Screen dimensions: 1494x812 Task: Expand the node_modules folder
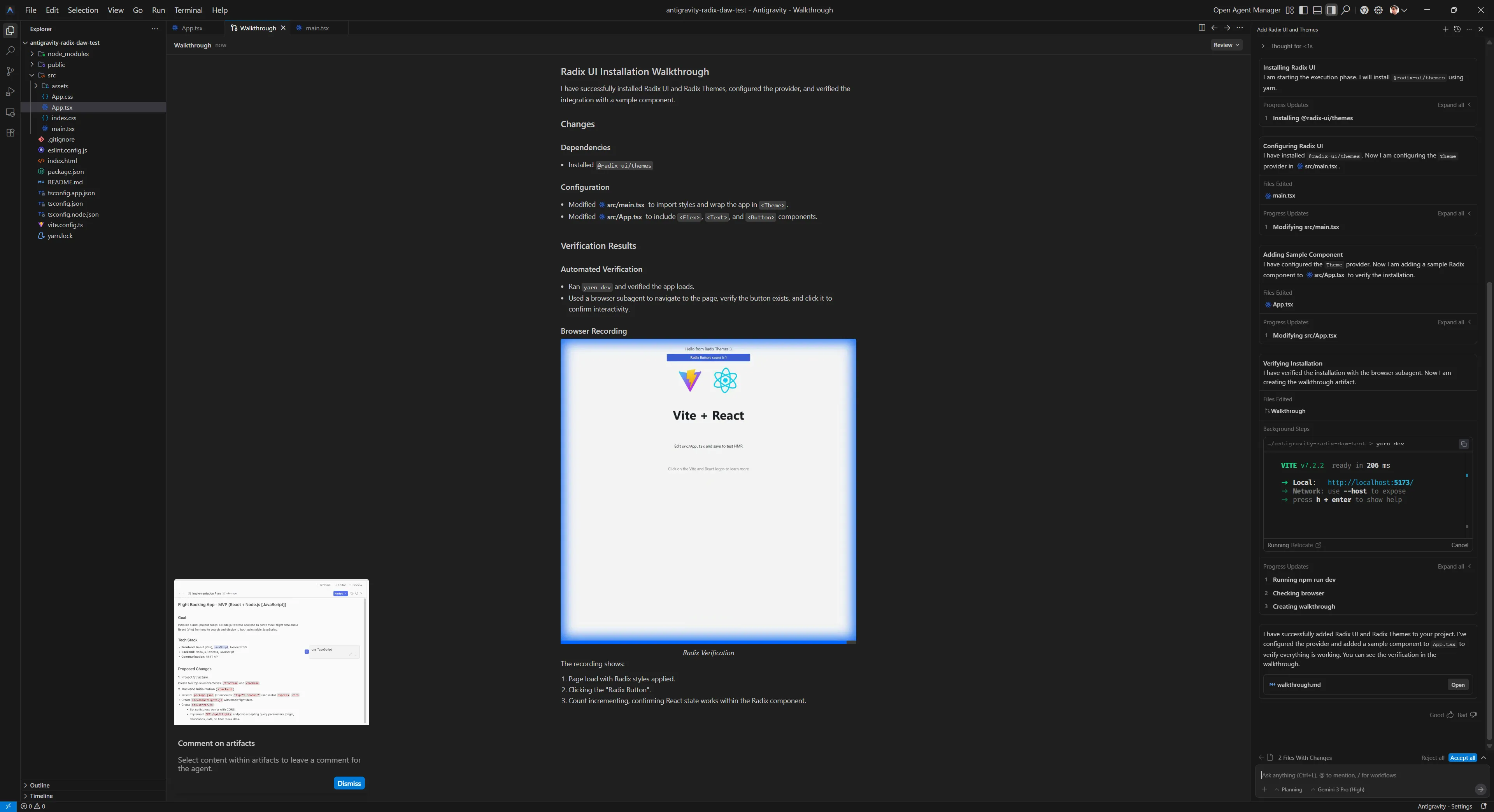(x=67, y=53)
